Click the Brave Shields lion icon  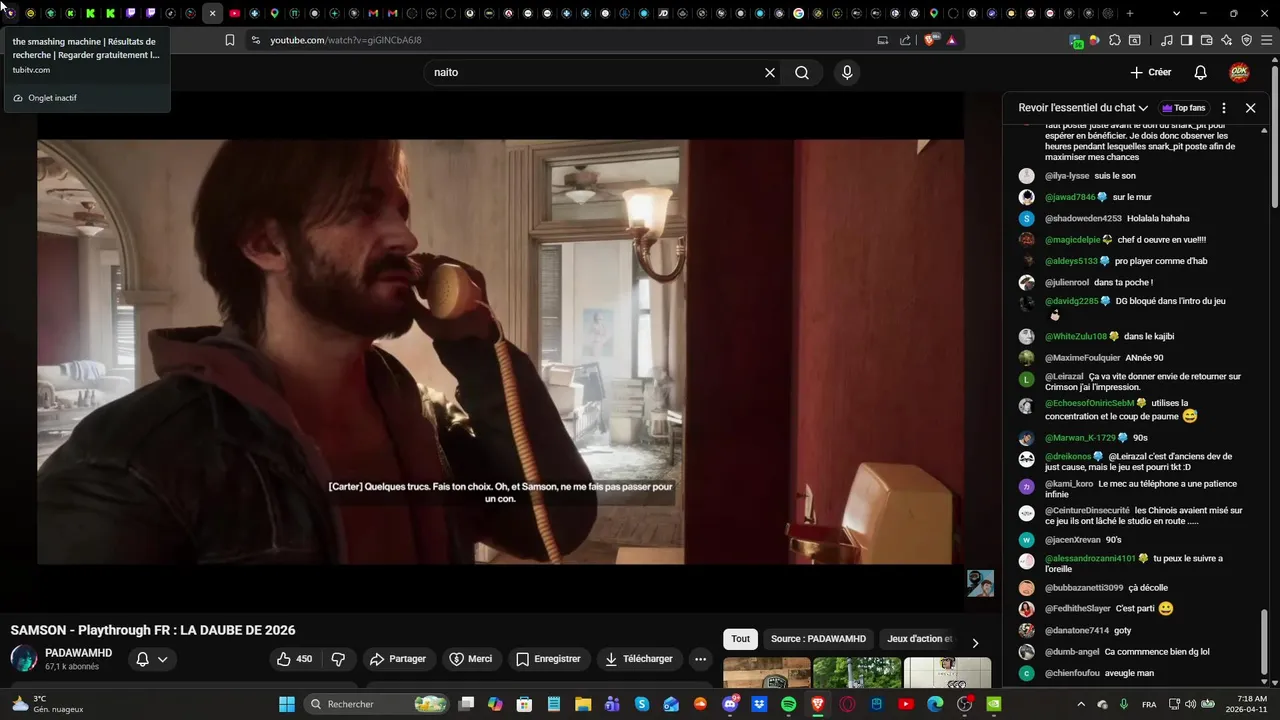click(x=930, y=40)
